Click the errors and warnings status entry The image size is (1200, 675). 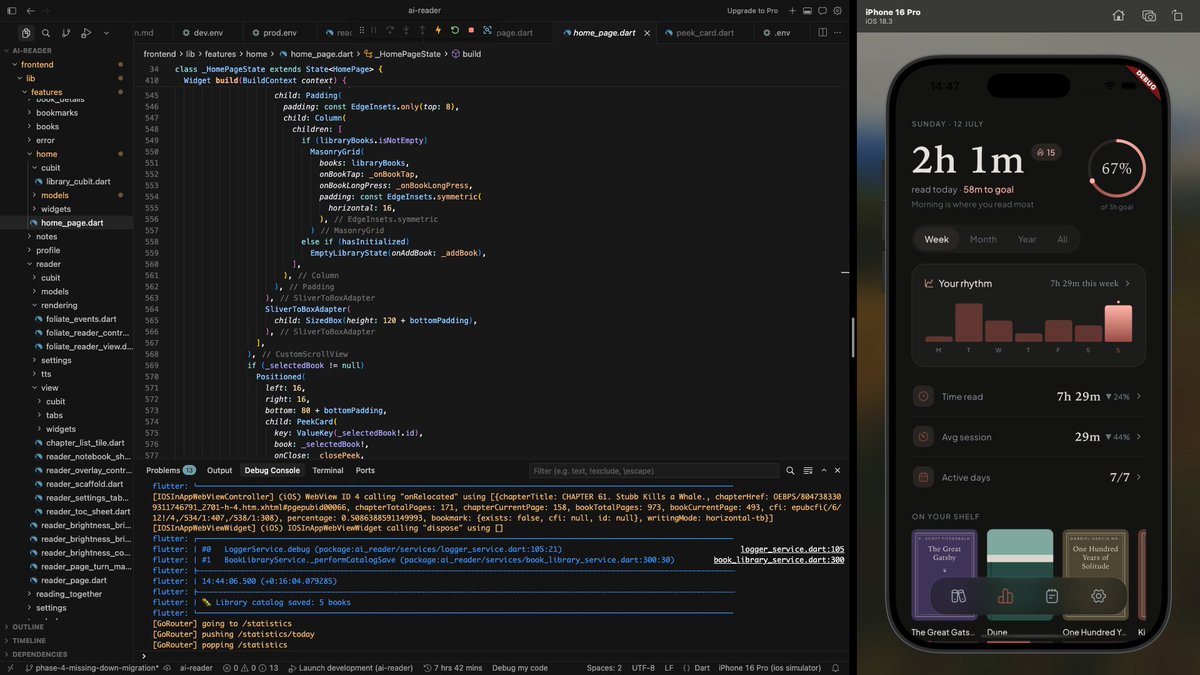coord(250,668)
